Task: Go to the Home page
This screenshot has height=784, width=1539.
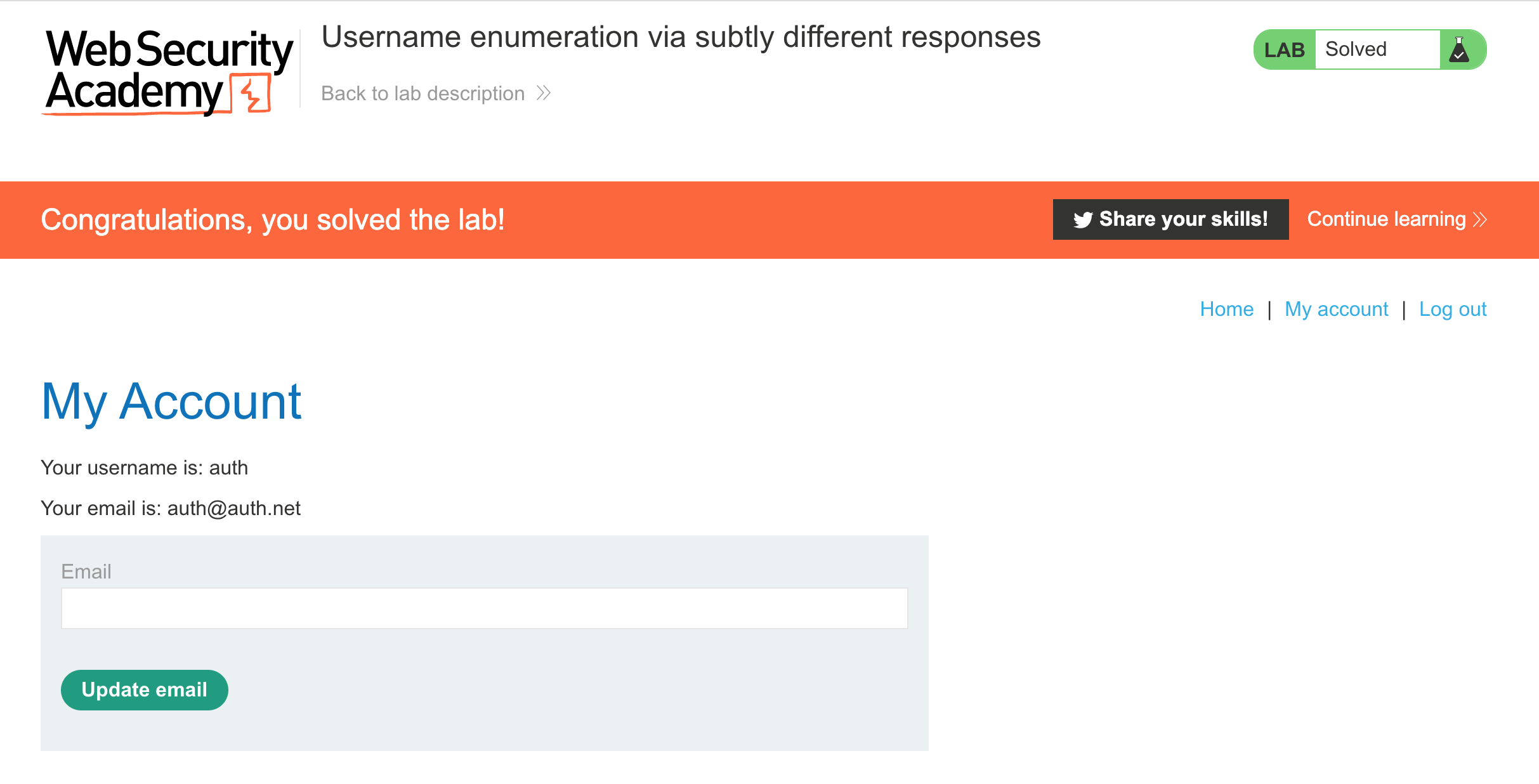Action: [x=1226, y=309]
